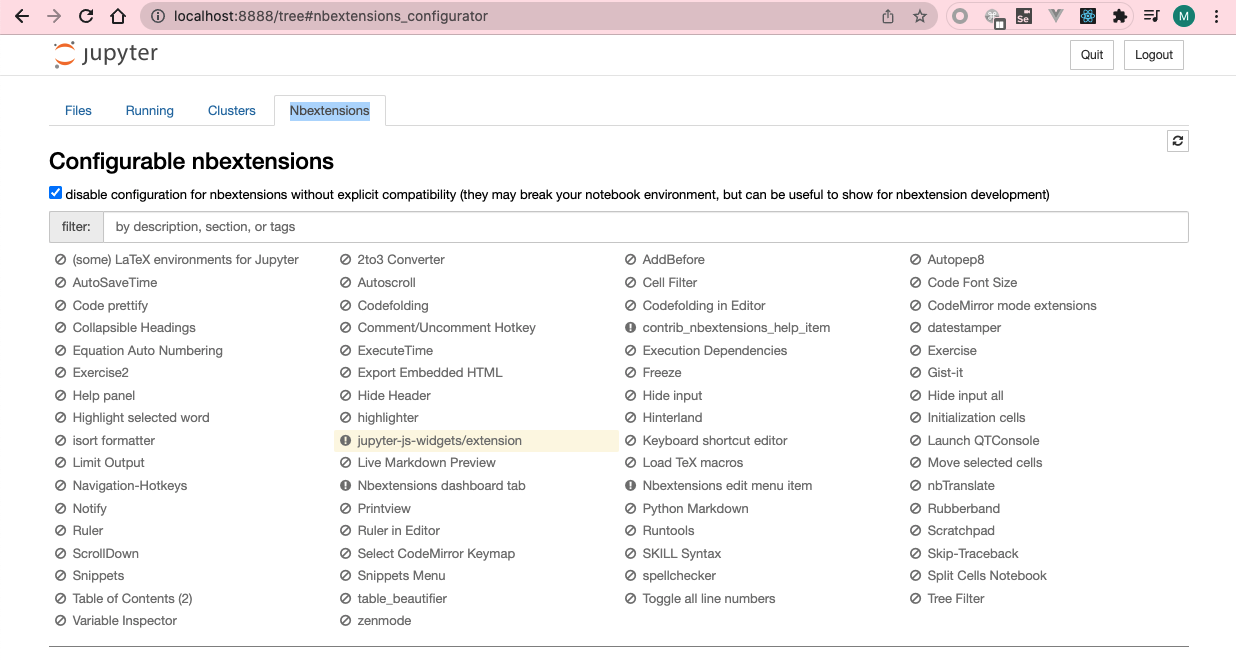Click the Logout button
1236x661 pixels.
click(1153, 55)
